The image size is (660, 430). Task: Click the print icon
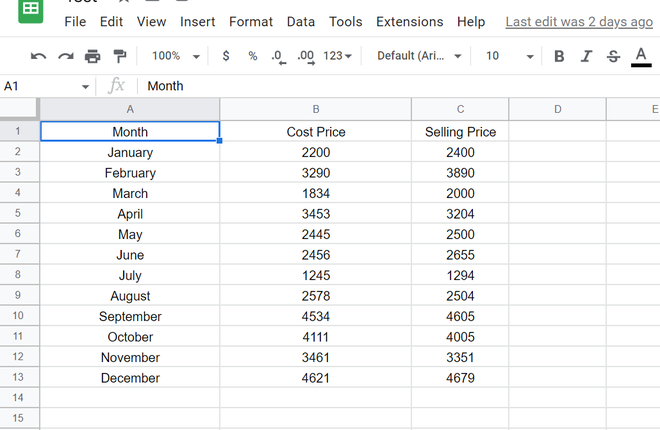pos(93,56)
